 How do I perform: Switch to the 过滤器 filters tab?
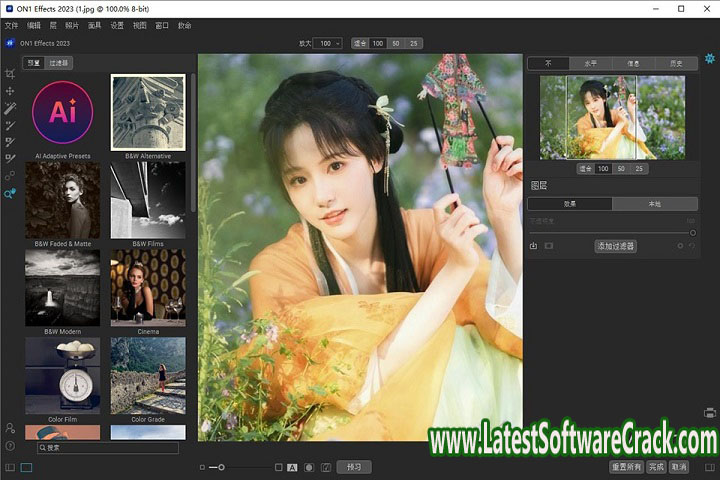tap(58, 63)
